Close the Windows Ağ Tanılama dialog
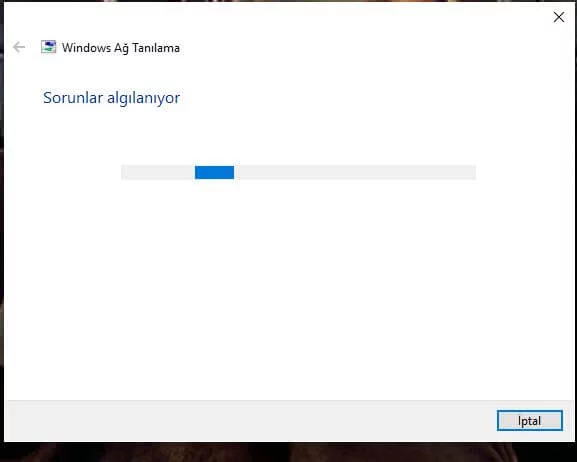Viewport: 577px width, 462px height. [559, 17]
